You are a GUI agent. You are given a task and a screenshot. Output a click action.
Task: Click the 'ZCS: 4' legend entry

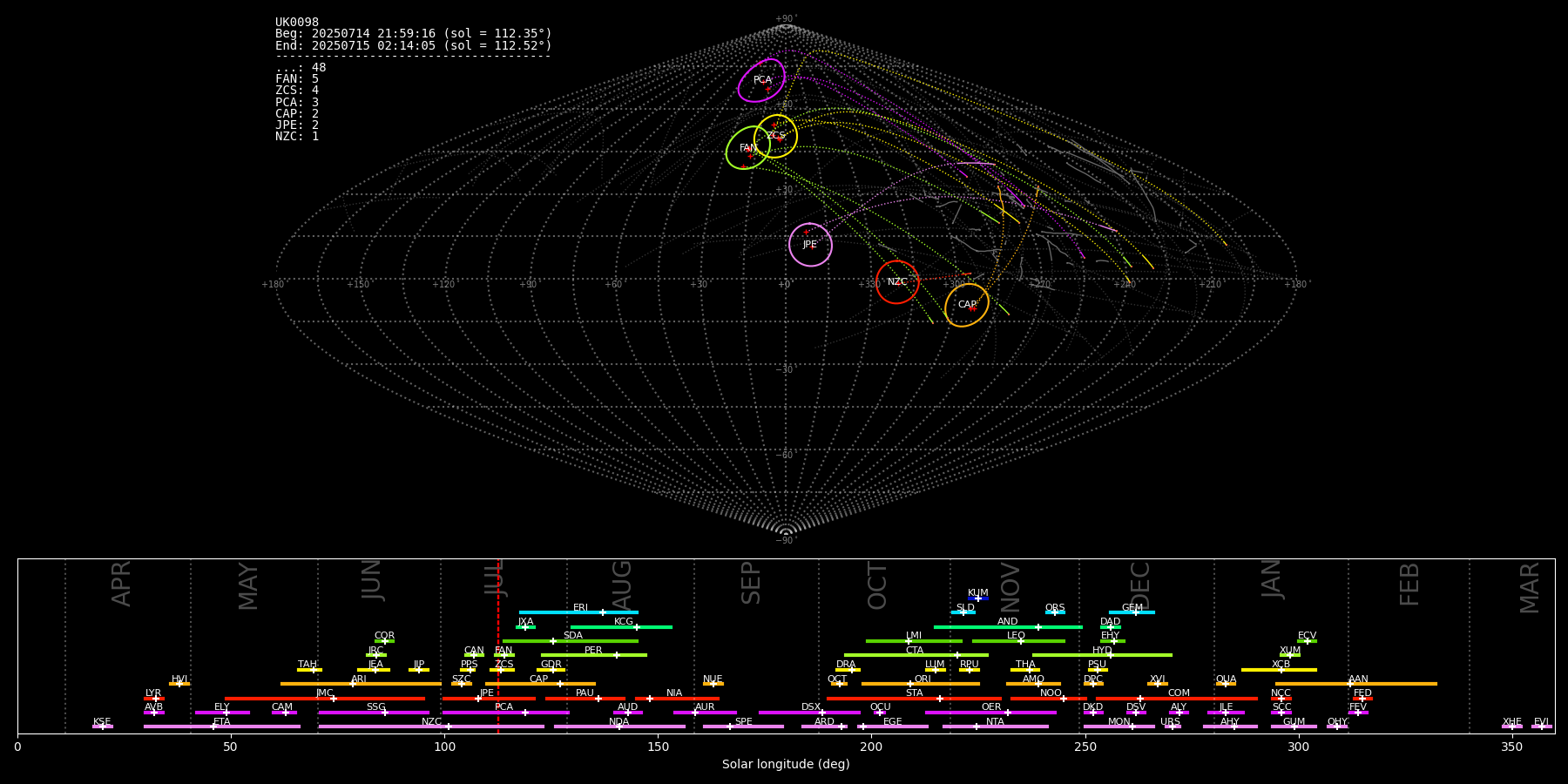(297, 91)
